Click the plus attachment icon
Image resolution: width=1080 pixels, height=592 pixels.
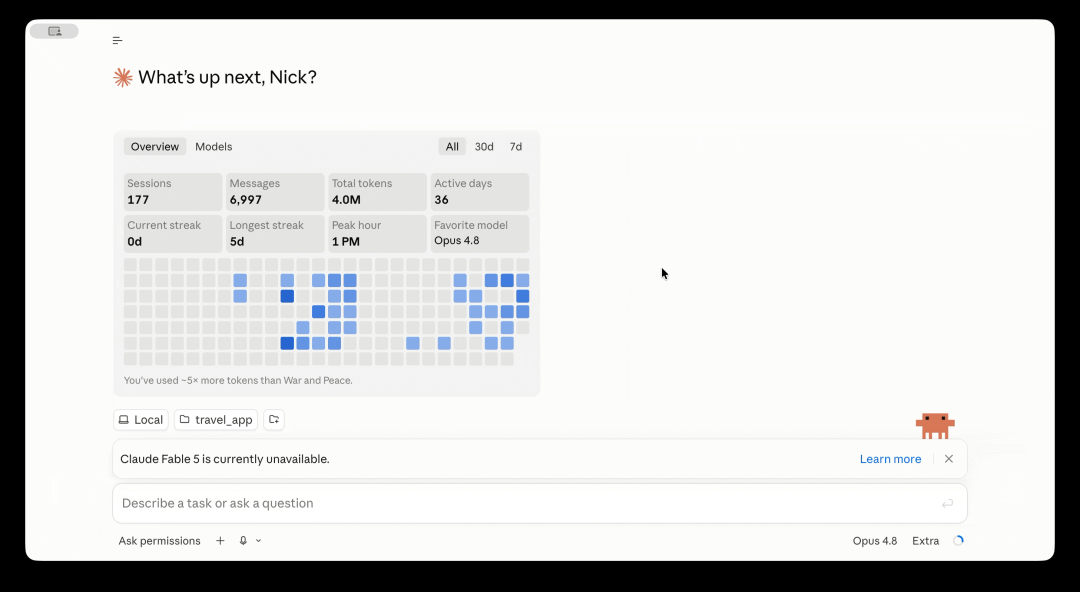(x=220, y=541)
